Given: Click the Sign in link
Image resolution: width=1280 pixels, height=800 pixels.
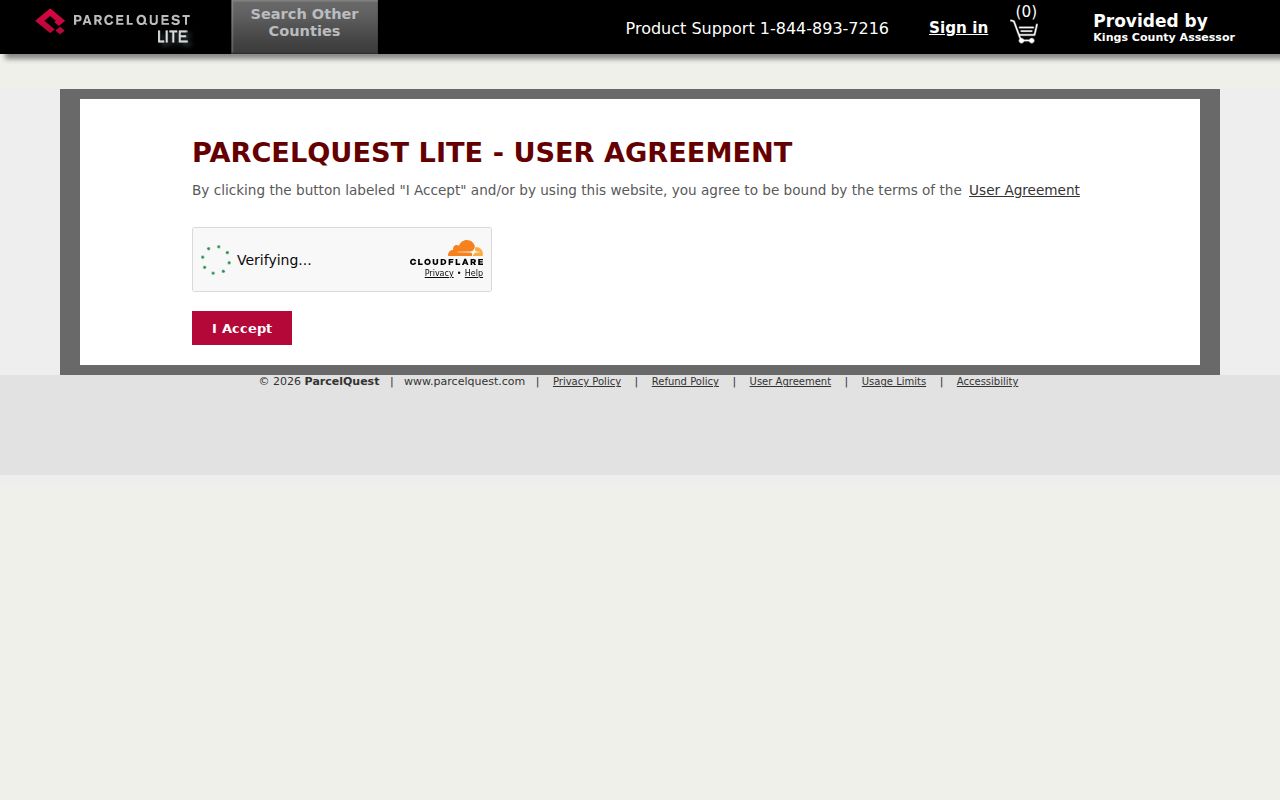Looking at the screenshot, I should tap(958, 28).
